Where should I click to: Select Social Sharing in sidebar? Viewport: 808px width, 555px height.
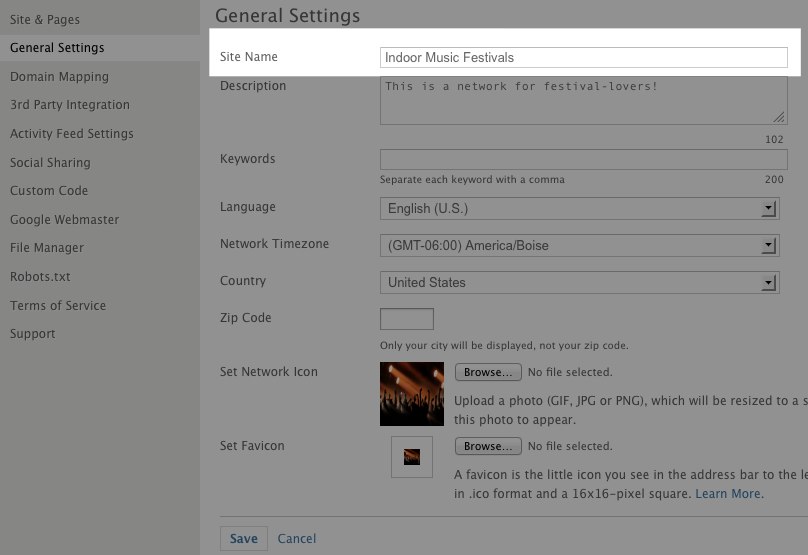tap(50, 163)
